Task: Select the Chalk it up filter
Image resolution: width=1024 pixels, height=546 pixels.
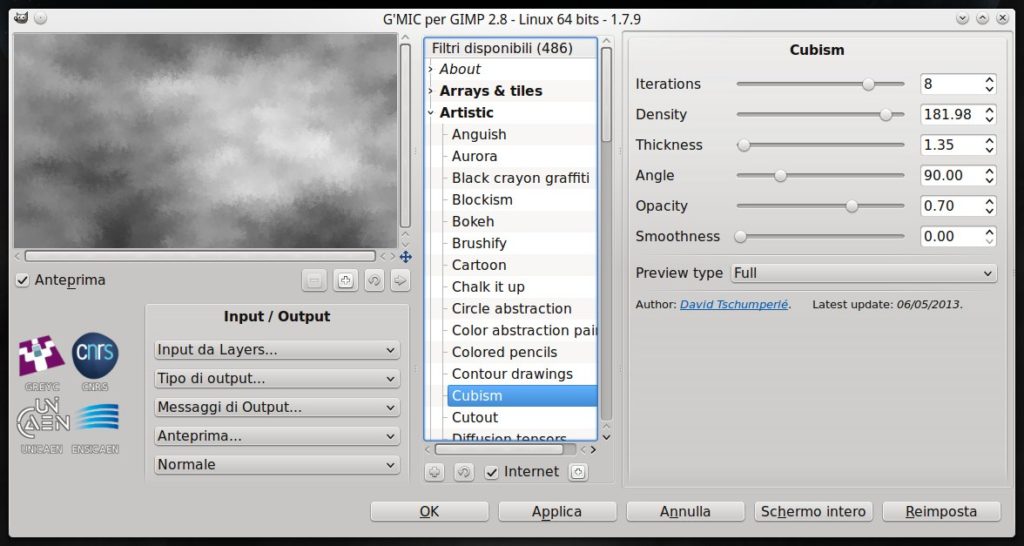Action: [488, 287]
